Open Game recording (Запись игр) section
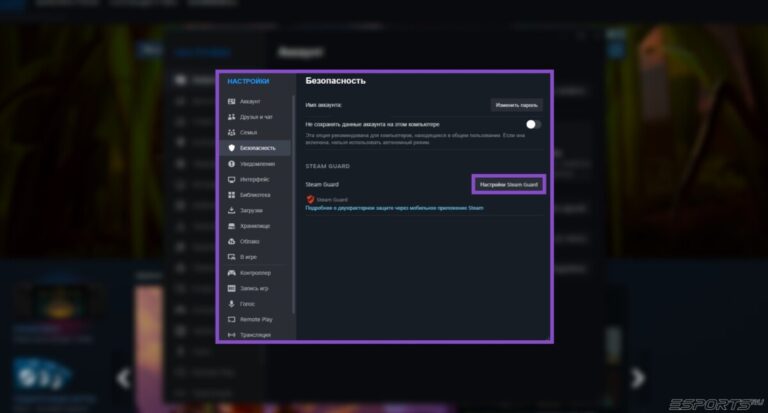 point(255,288)
